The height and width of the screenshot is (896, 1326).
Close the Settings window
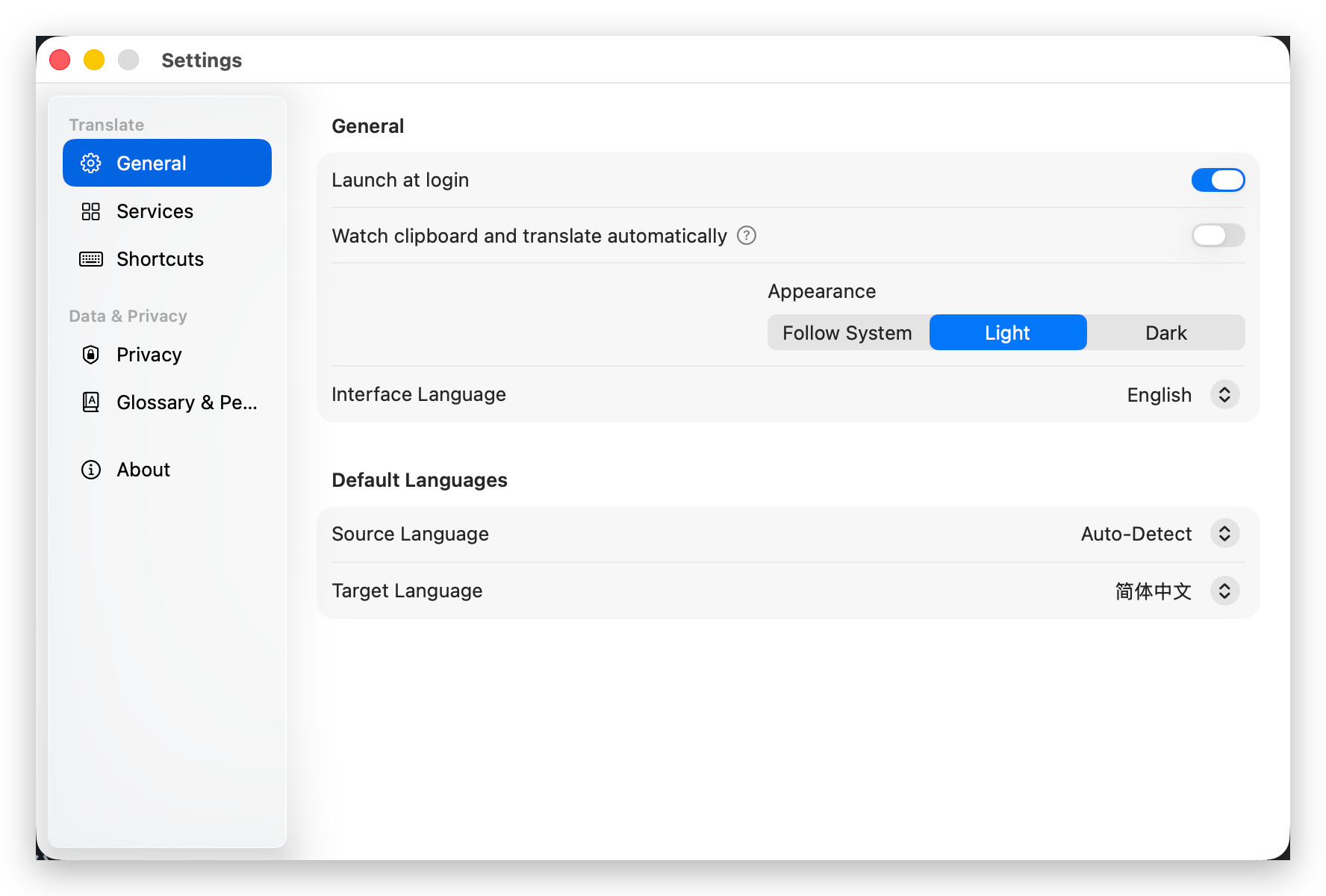click(60, 60)
